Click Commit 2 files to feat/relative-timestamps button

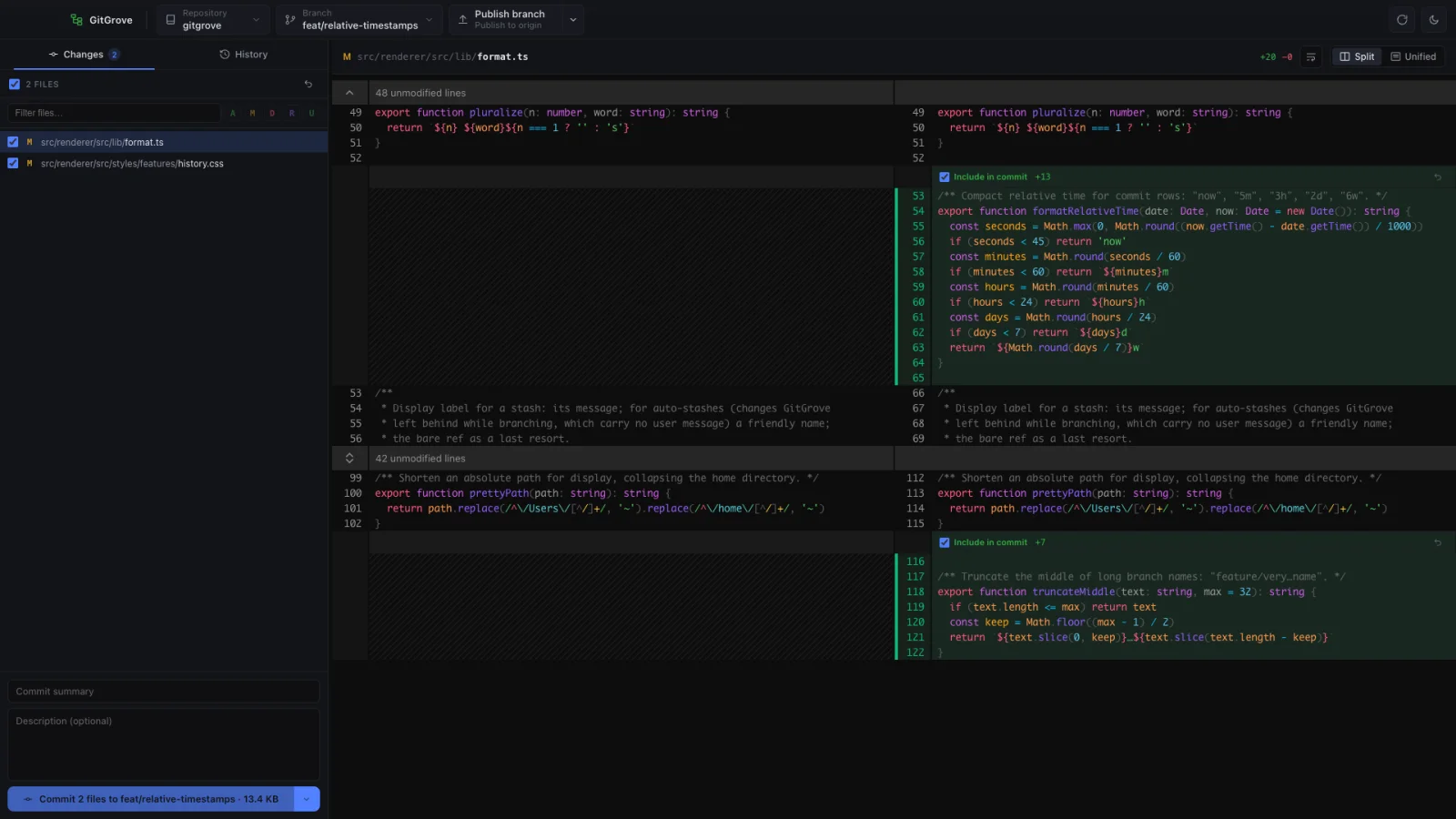point(151,799)
